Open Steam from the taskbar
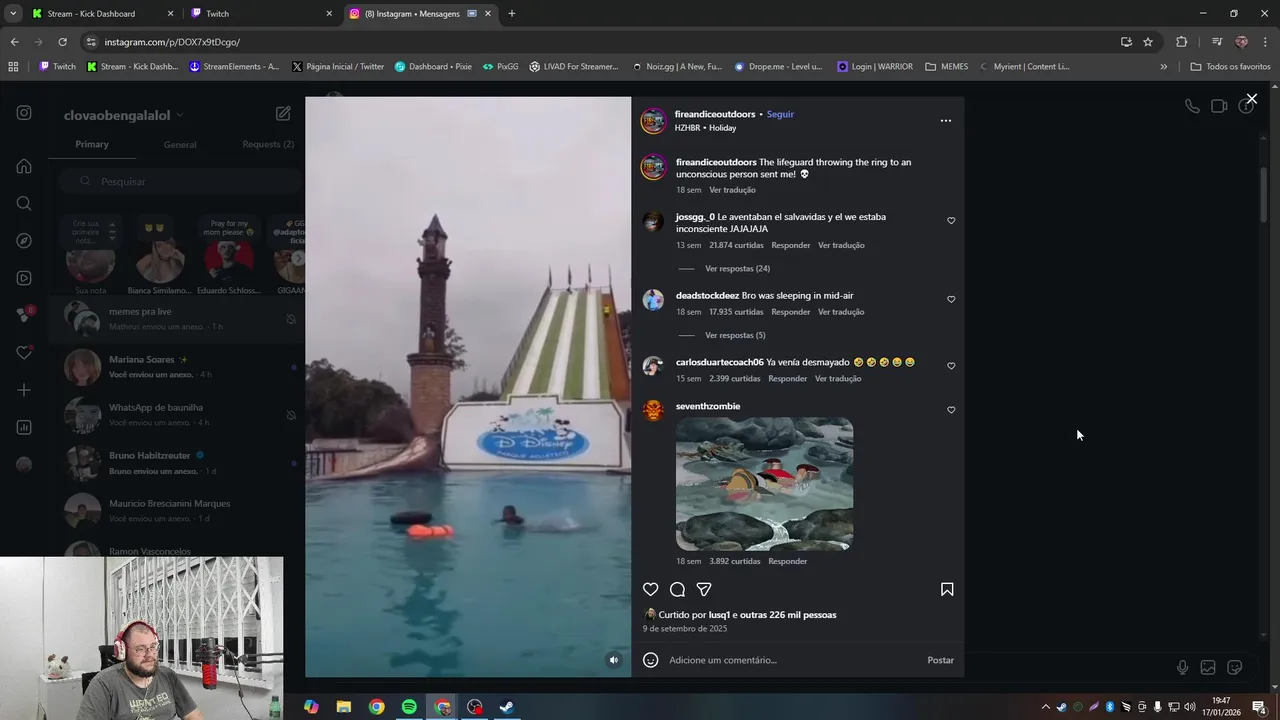This screenshot has width=1280, height=720. pyautogui.click(x=507, y=707)
